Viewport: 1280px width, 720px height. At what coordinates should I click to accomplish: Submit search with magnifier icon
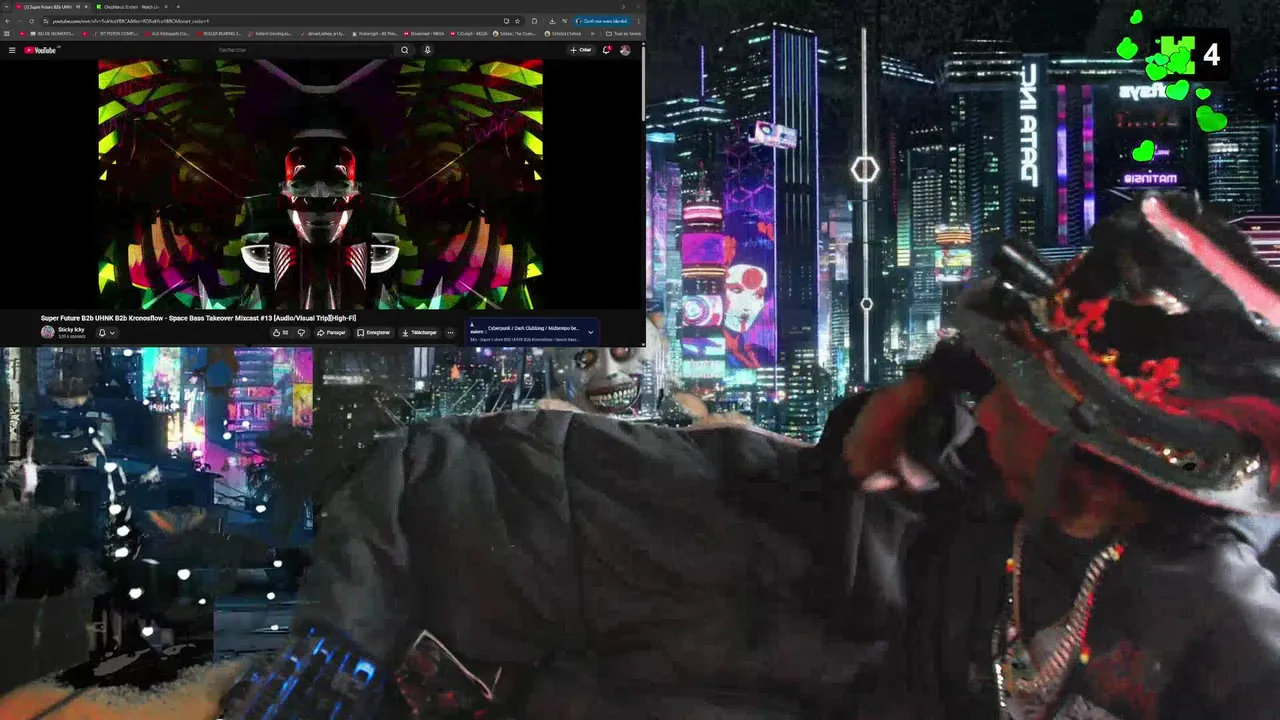tap(404, 50)
